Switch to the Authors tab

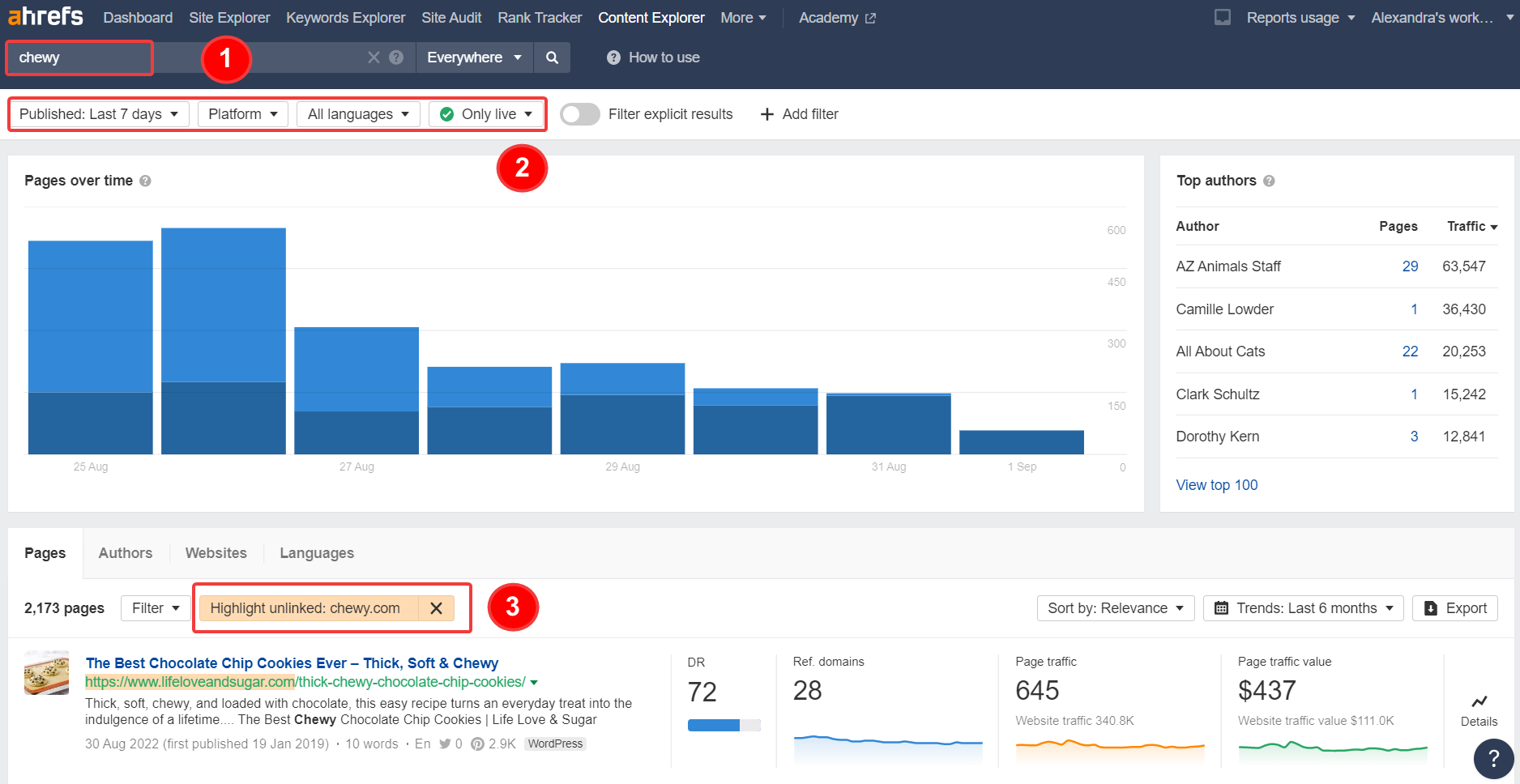(x=126, y=553)
